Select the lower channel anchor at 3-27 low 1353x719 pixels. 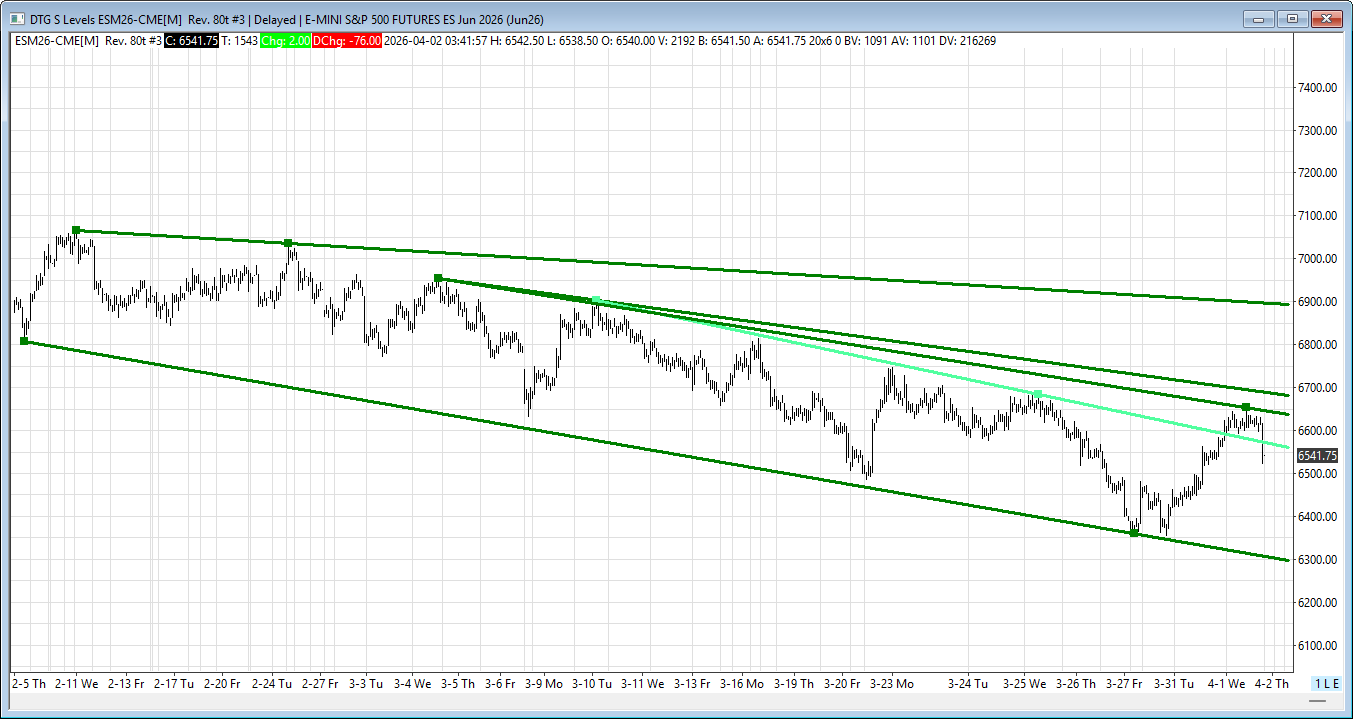click(x=1133, y=533)
